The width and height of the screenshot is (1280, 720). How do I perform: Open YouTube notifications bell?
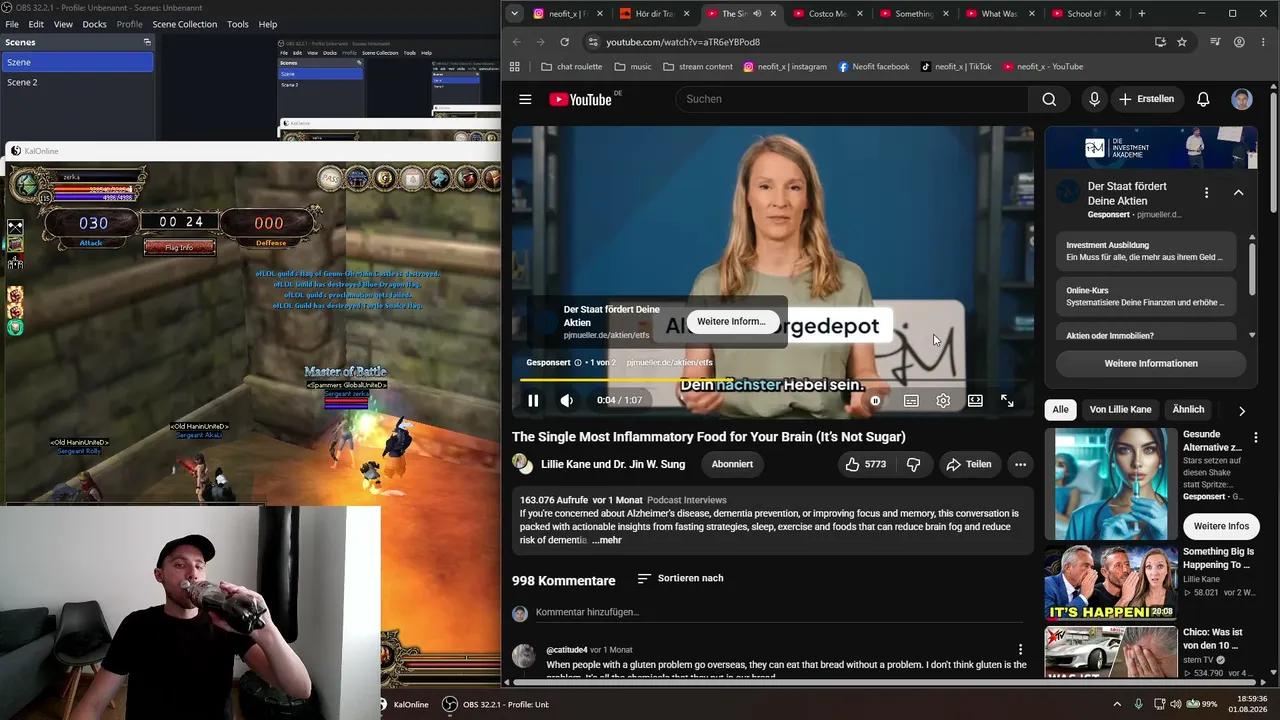pos(1203,99)
